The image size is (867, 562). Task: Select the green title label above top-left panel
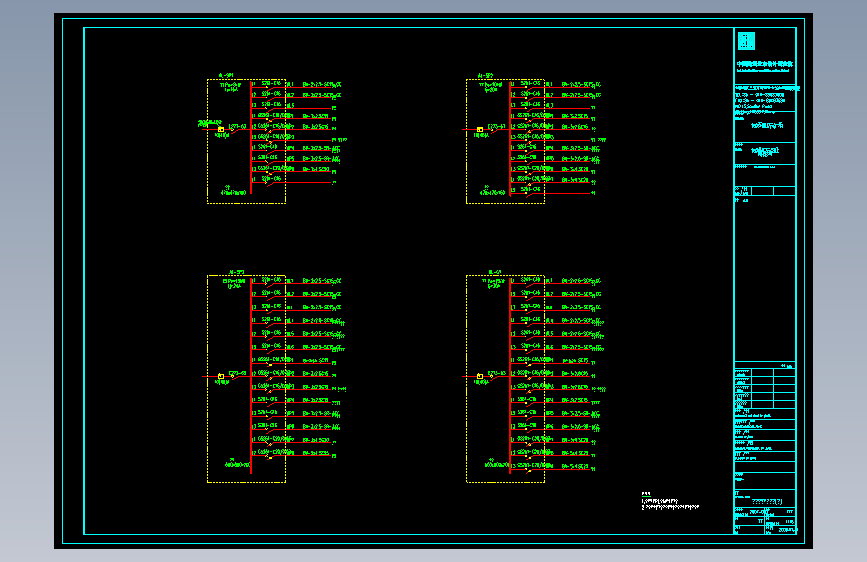226,75
